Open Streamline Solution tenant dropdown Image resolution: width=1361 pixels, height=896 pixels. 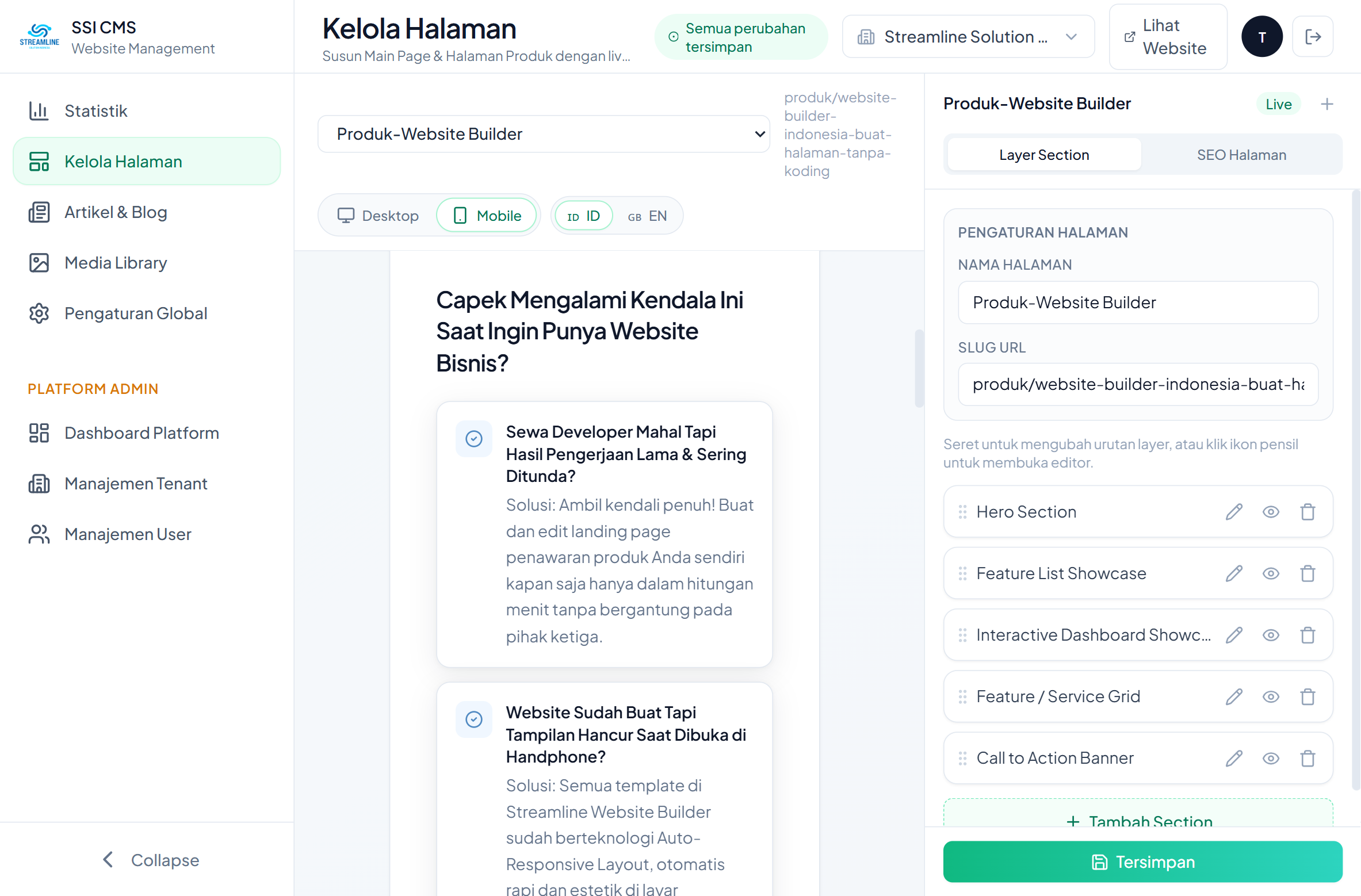pos(968,37)
